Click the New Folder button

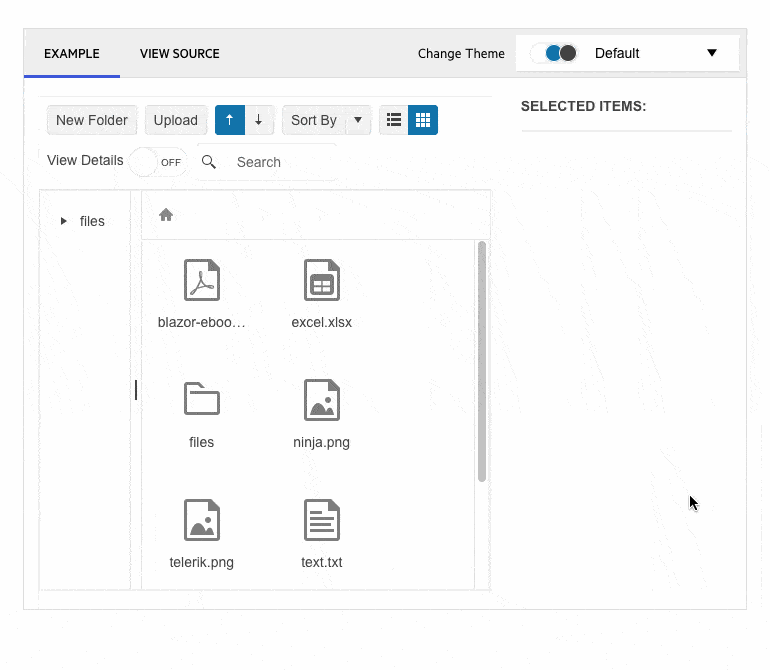92,120
